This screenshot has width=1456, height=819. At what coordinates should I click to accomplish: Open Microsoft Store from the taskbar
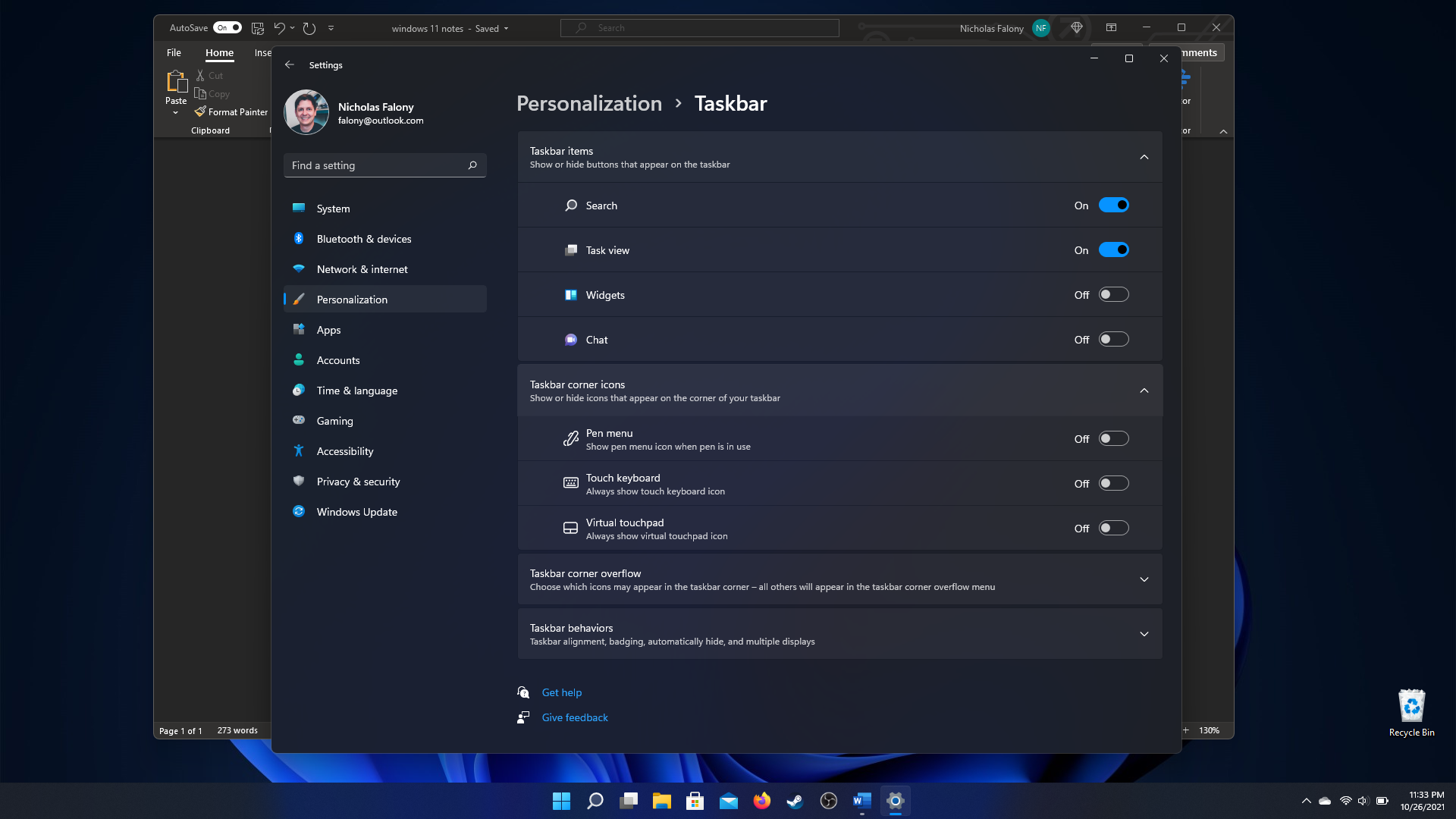(695, 801)
